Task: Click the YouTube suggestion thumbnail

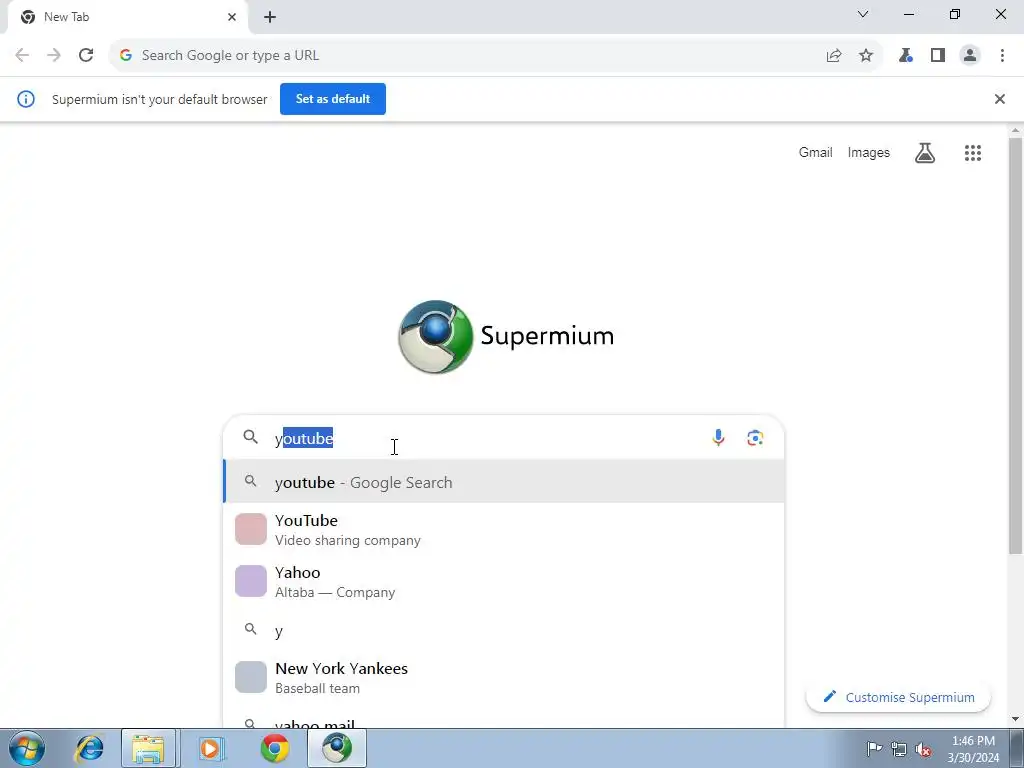Action: 251,529
